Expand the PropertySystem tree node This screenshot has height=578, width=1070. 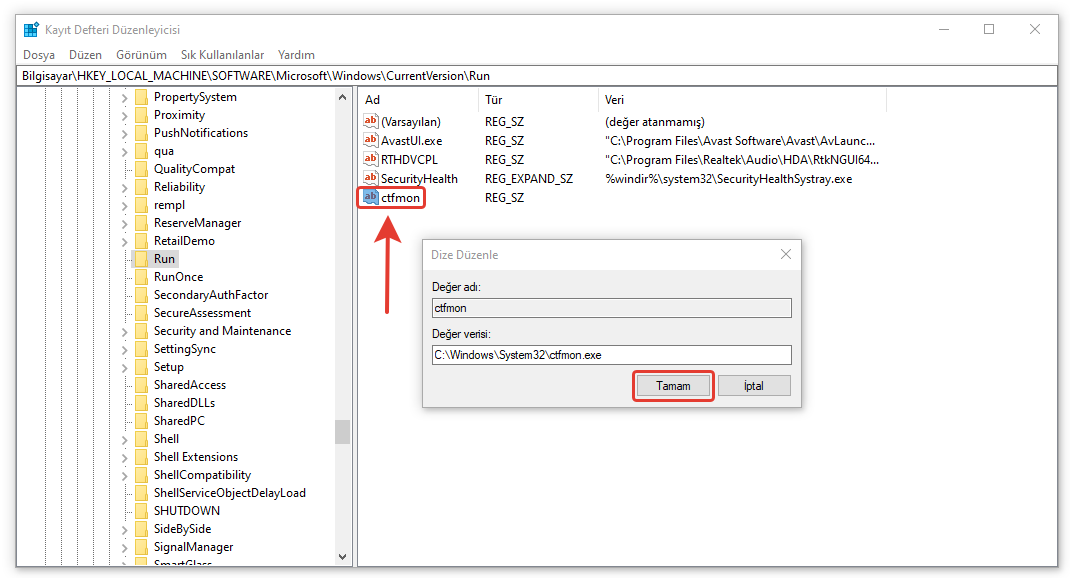click(125, 97)
